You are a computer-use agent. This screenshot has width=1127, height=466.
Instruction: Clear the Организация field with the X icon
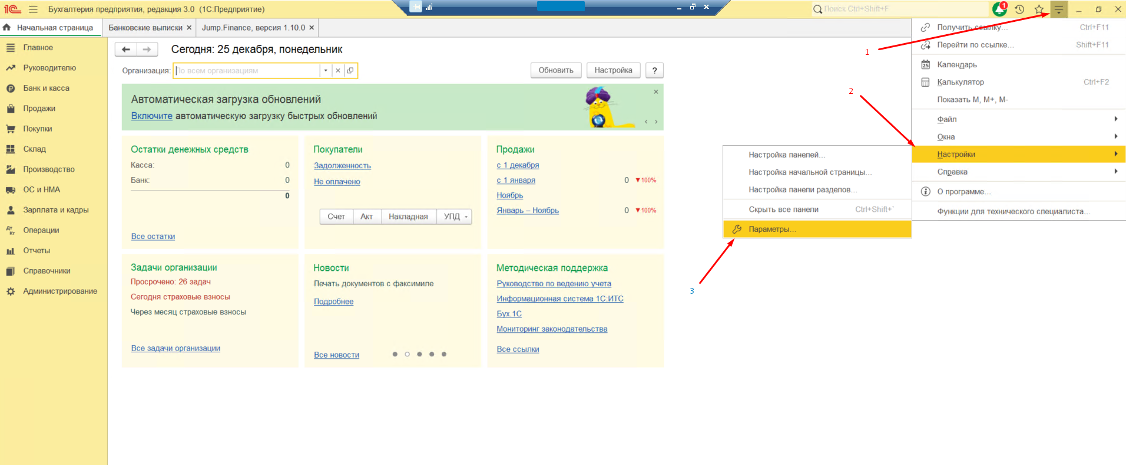point(338,70)
